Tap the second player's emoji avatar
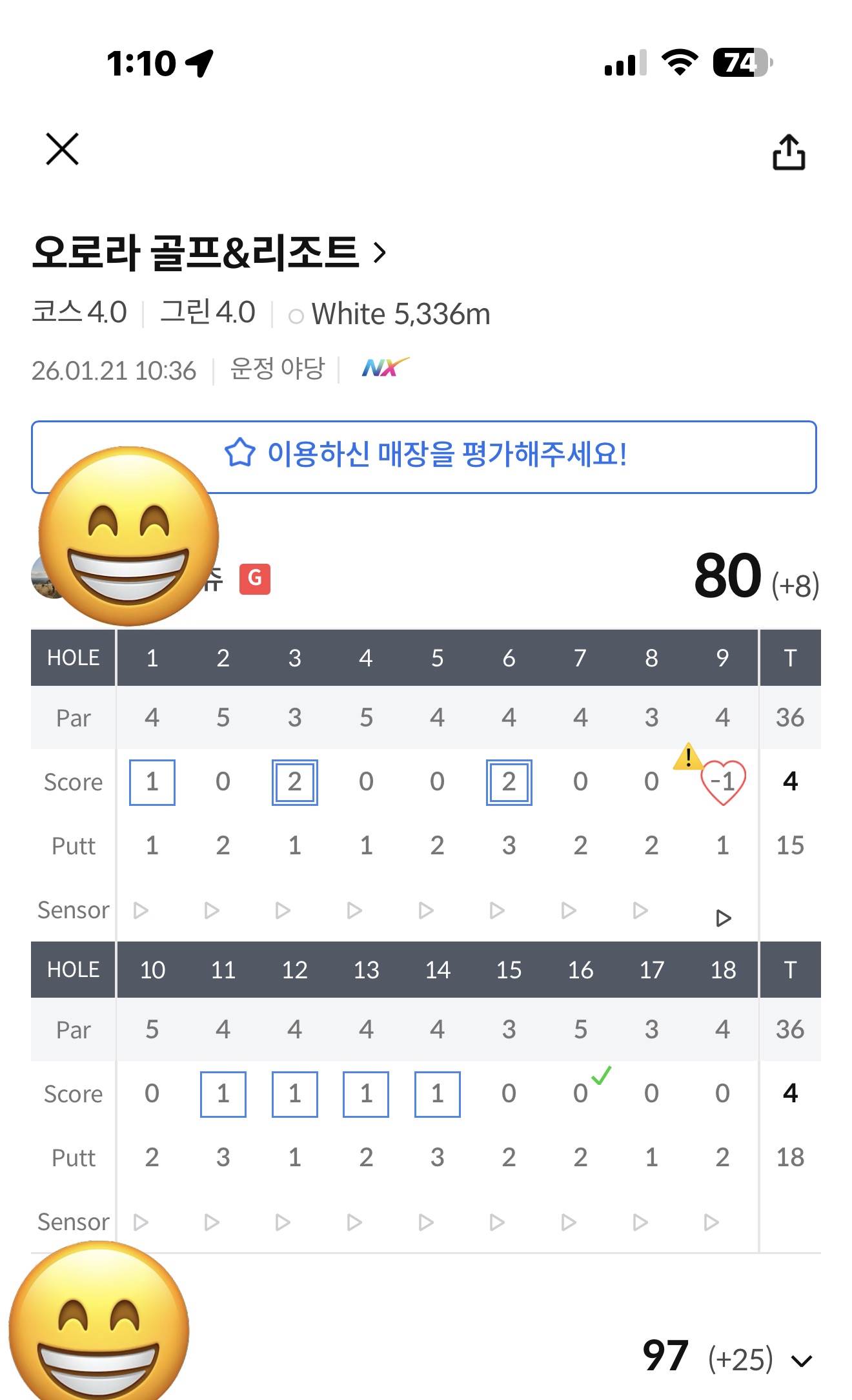The image size is (852, 1400). coord(99,1330)
